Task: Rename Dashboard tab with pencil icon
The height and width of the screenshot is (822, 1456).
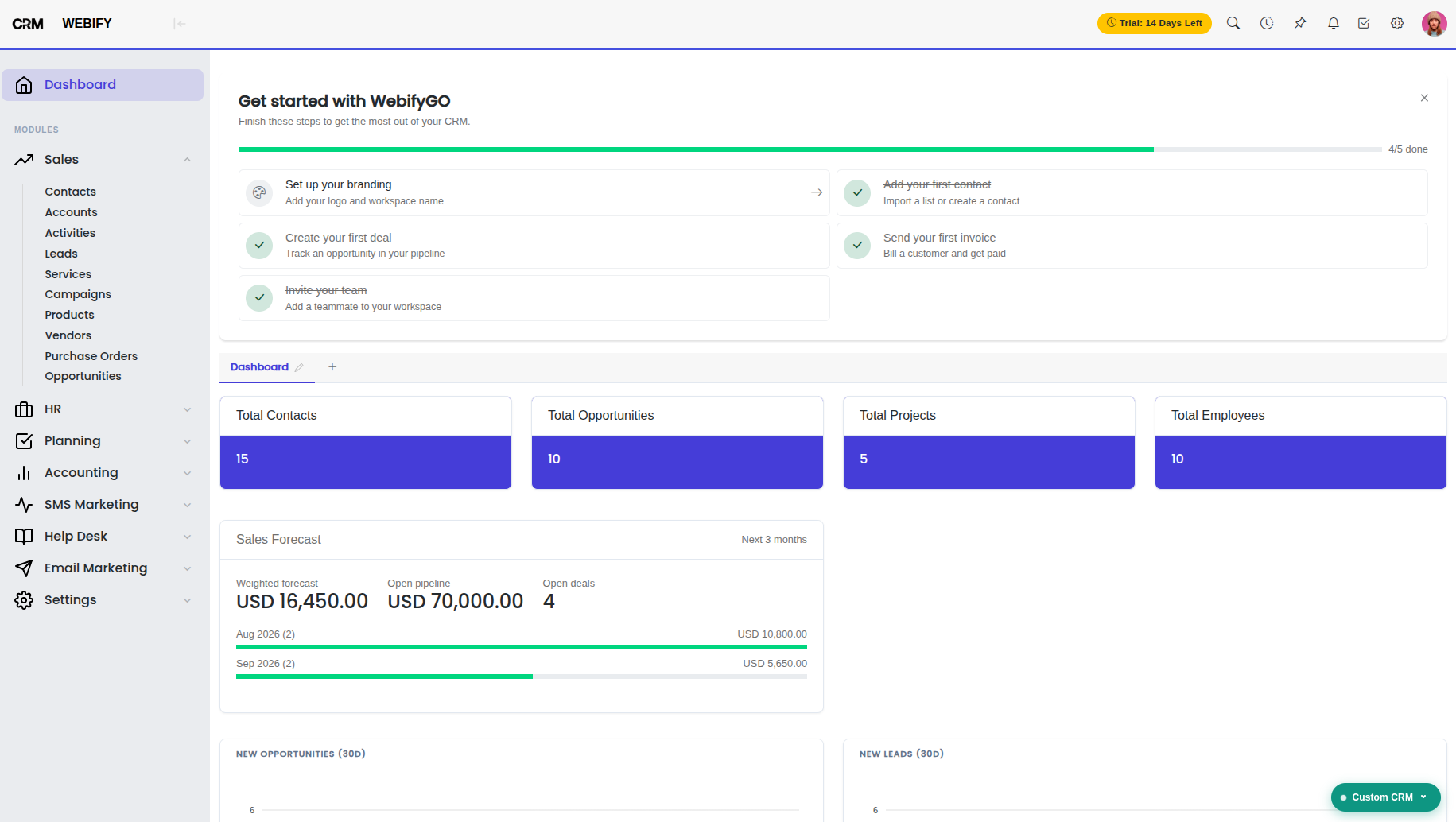Action: (299, 367)
